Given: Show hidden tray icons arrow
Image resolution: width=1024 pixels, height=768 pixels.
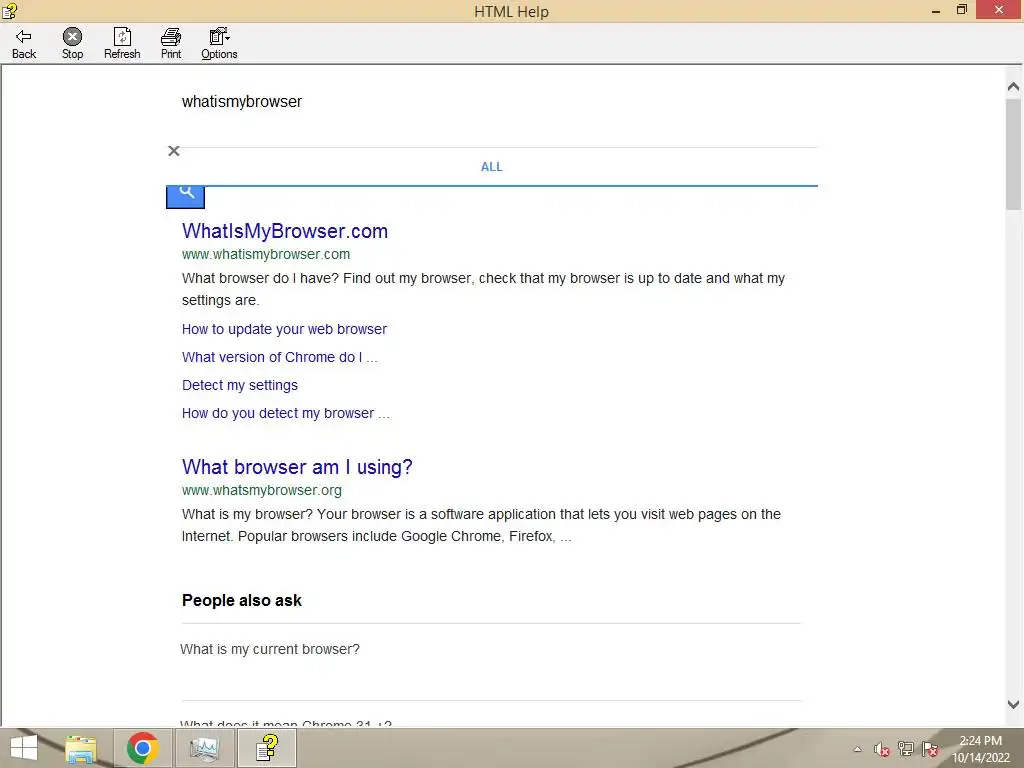Looking at the screenshot, I should [x=857, y=749].
